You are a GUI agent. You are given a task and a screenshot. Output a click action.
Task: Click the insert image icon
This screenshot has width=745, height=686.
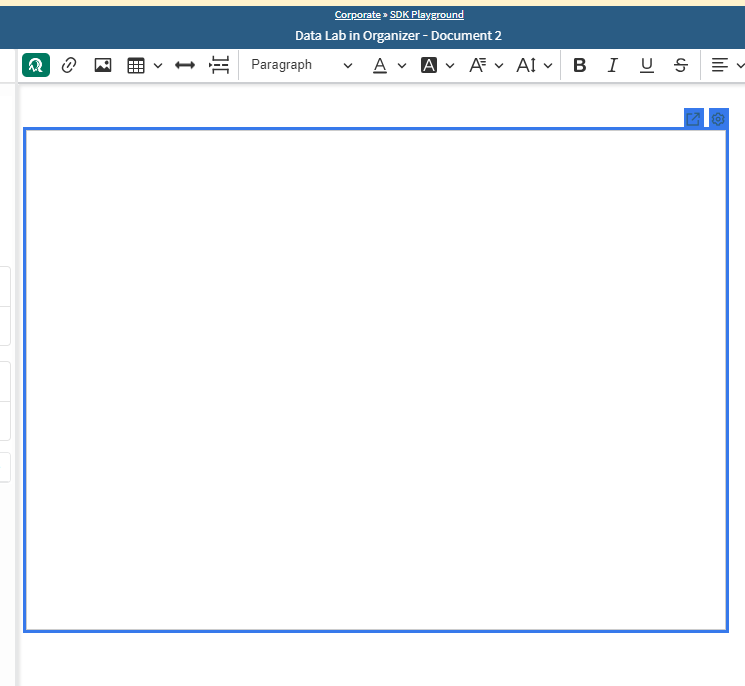click(x=102, y=65)
